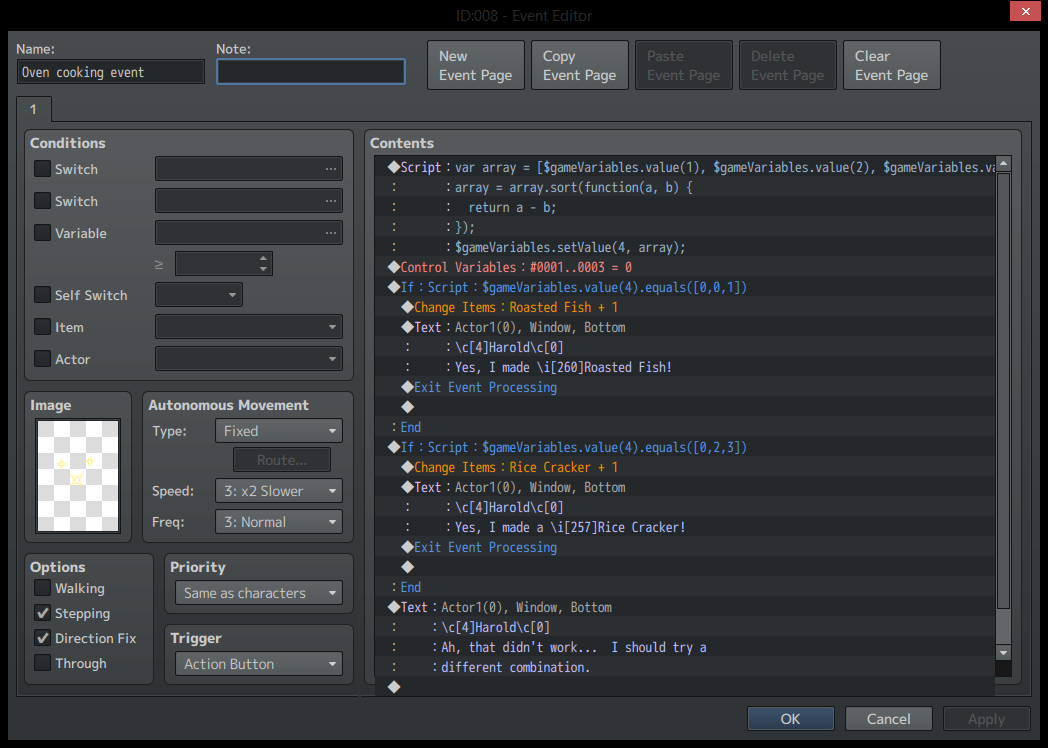Close the Event Editor window
This screenshot has width=1048, height=748.
point(1025,11)
